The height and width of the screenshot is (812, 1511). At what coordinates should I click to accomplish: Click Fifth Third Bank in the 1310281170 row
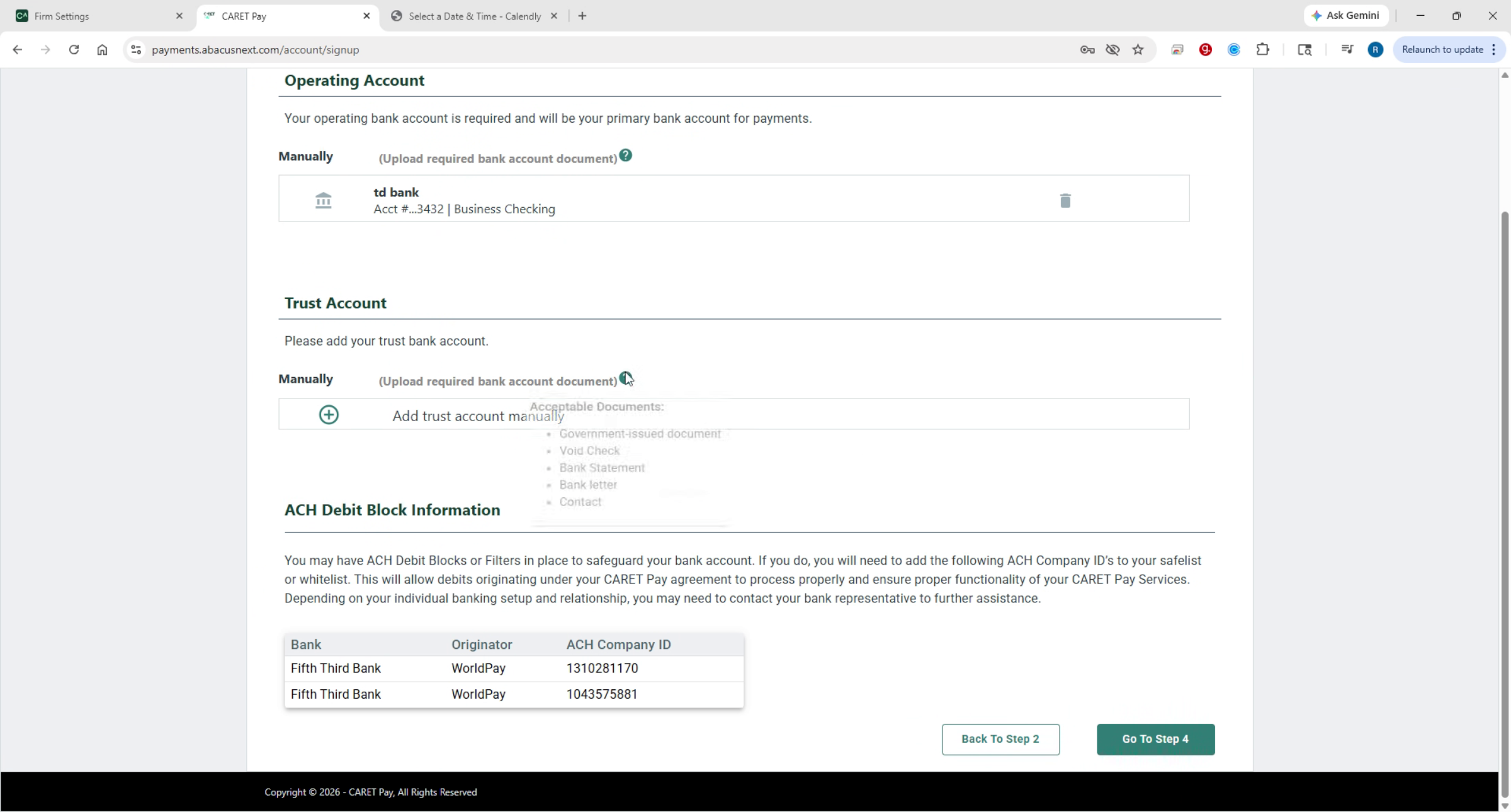tap(336, 668)
